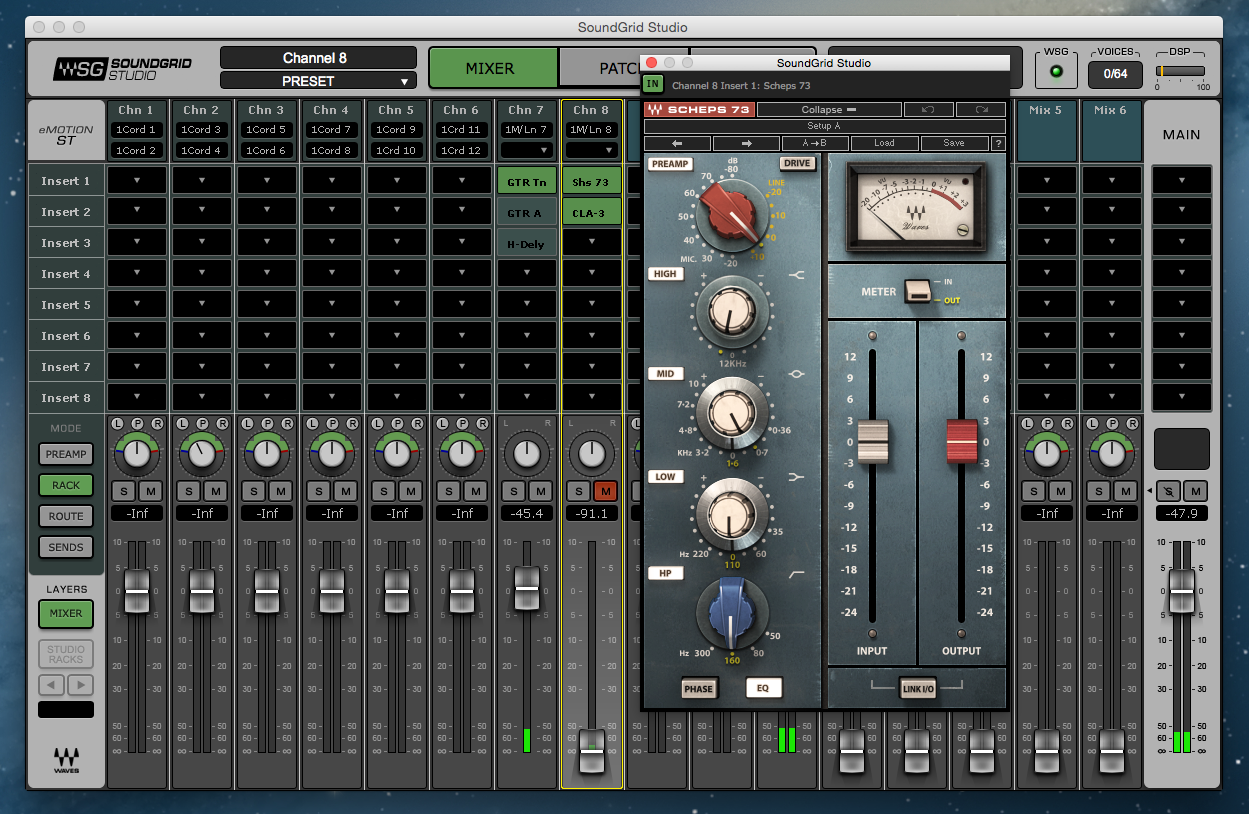Mute the MAIN output channel

(x=1195, y=491)
